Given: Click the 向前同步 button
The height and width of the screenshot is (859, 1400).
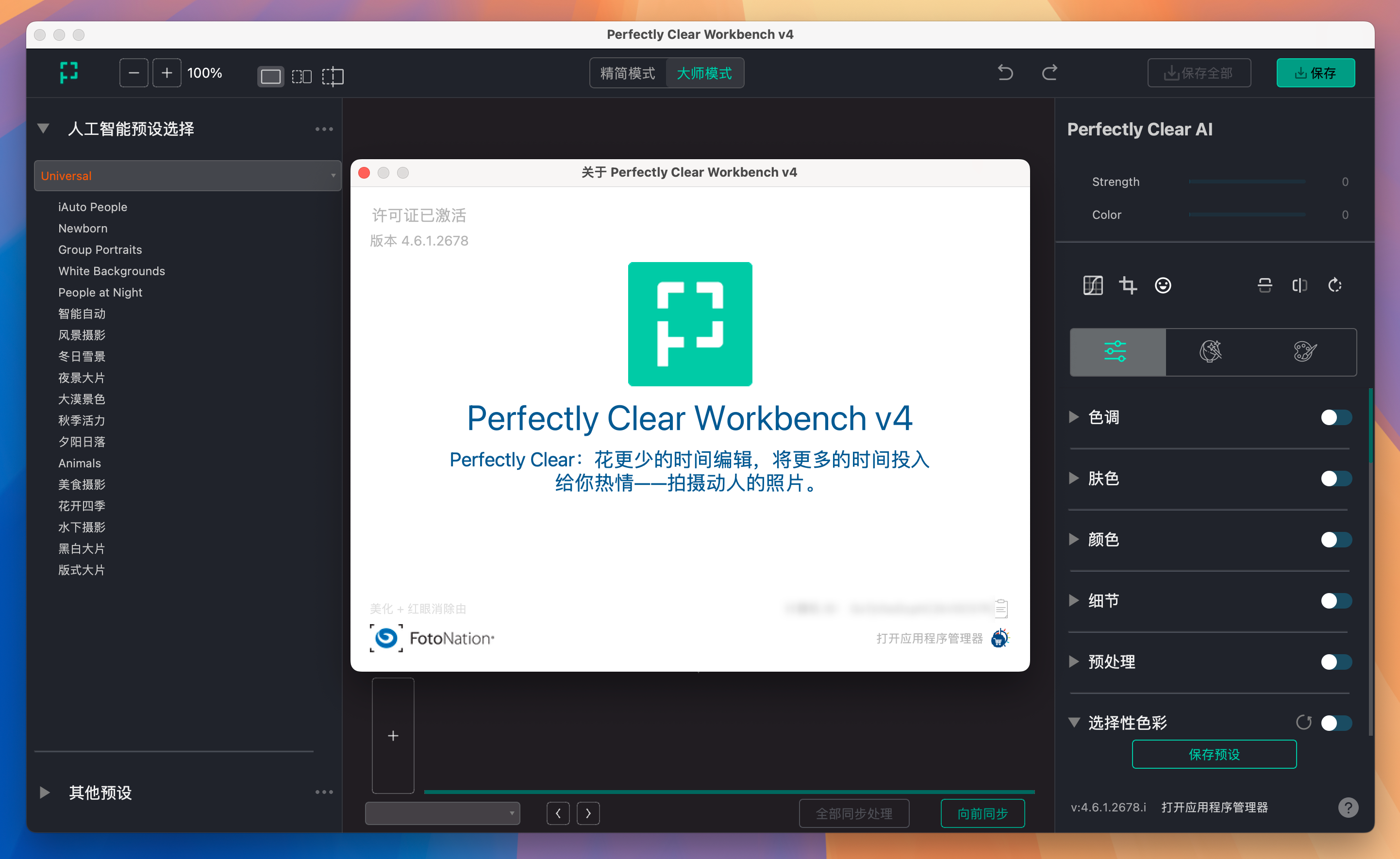Looking at the screenshot, I should (x=983, y=813).
